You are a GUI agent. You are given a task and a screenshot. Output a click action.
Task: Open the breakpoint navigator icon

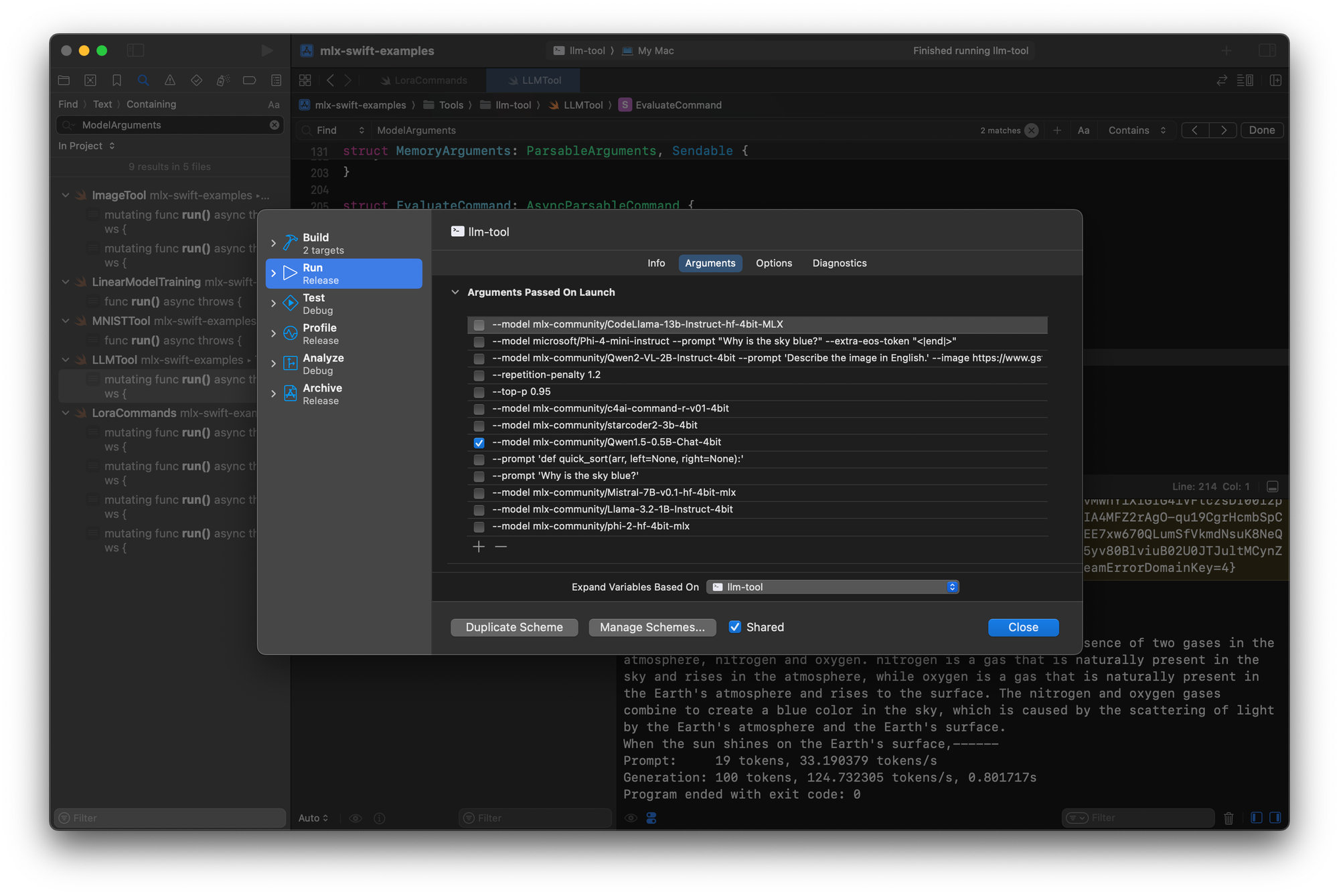[x=250, y=80]
